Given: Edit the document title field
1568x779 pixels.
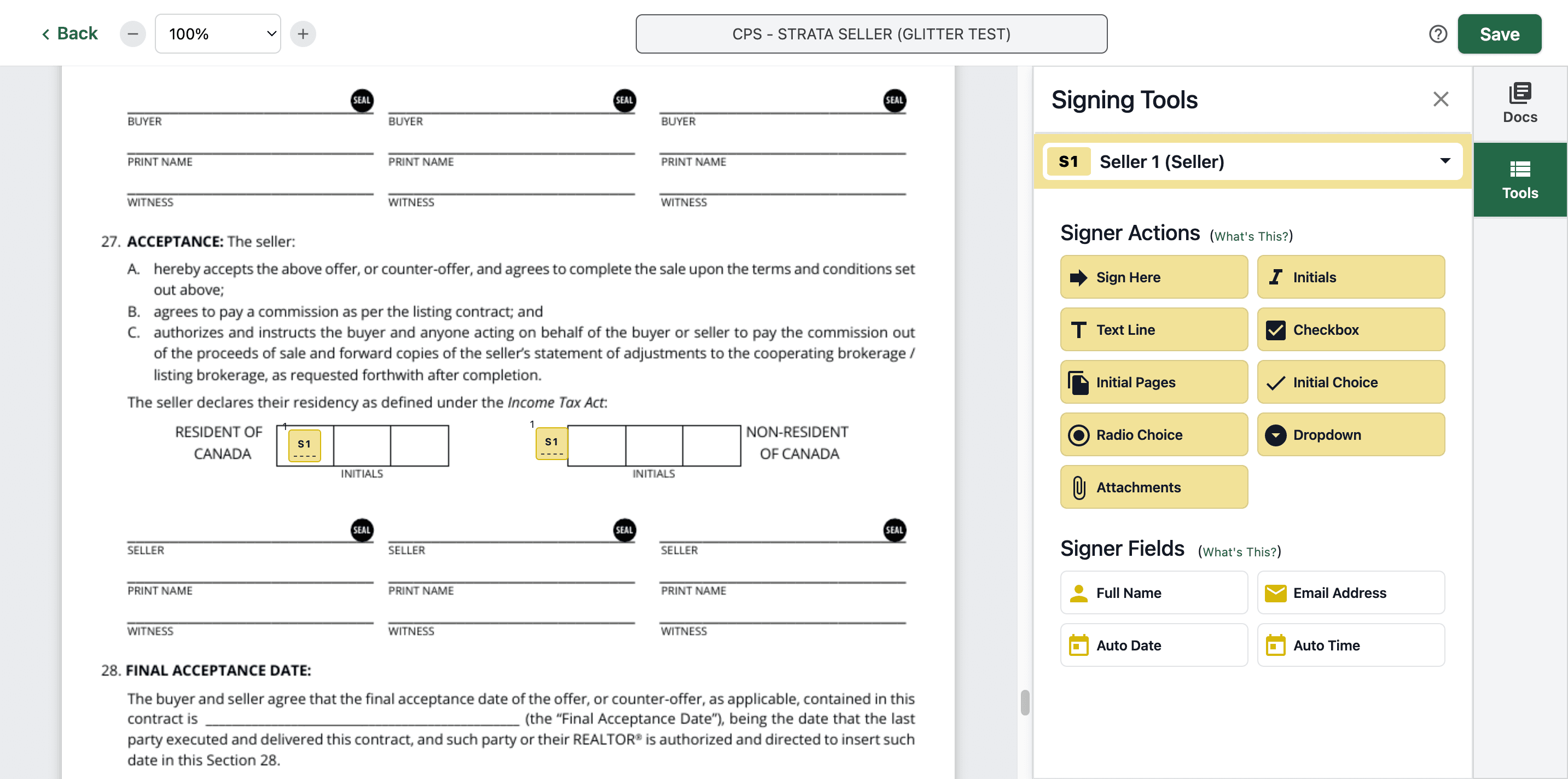Looking at the screenshot, I should point(871,34).
